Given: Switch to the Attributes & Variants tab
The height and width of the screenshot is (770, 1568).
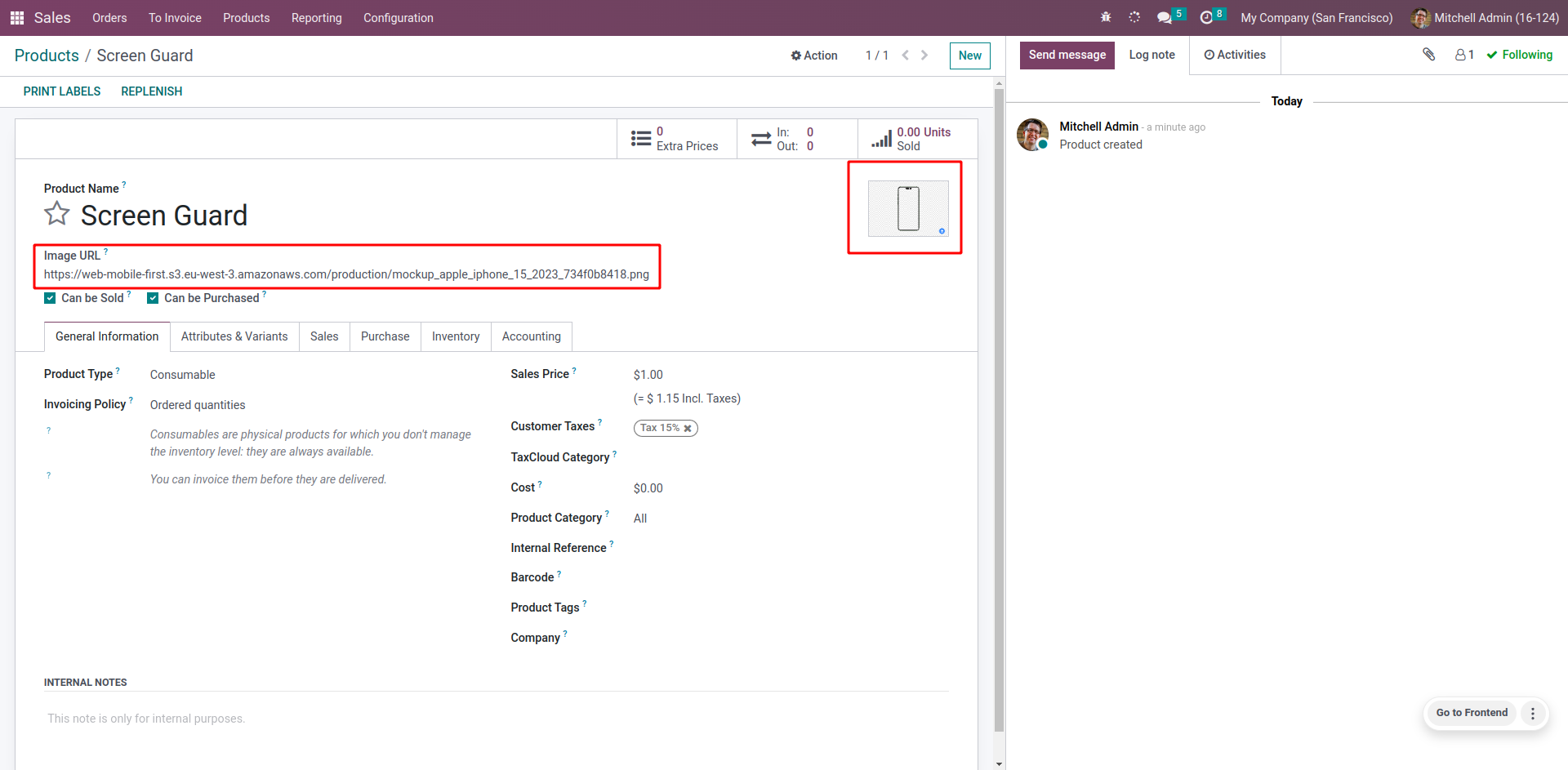Looking at the screenshot, I should coord(234,336).
